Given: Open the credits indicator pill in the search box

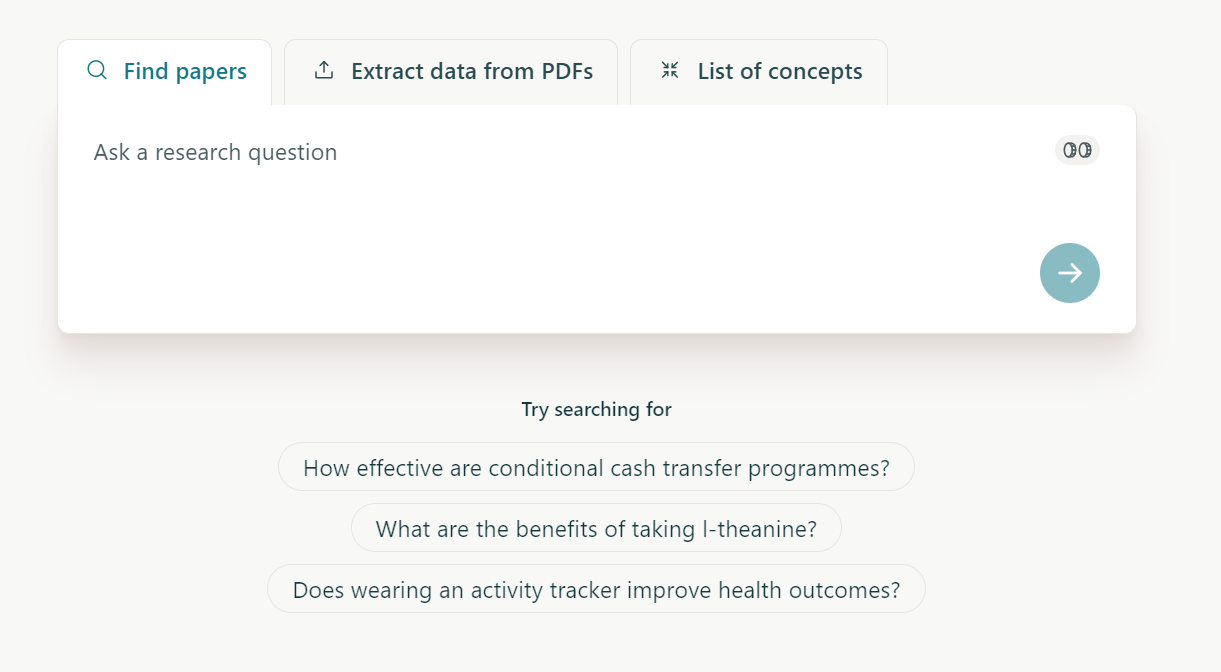Looking at the screenshot, I should click(1077, 150).
